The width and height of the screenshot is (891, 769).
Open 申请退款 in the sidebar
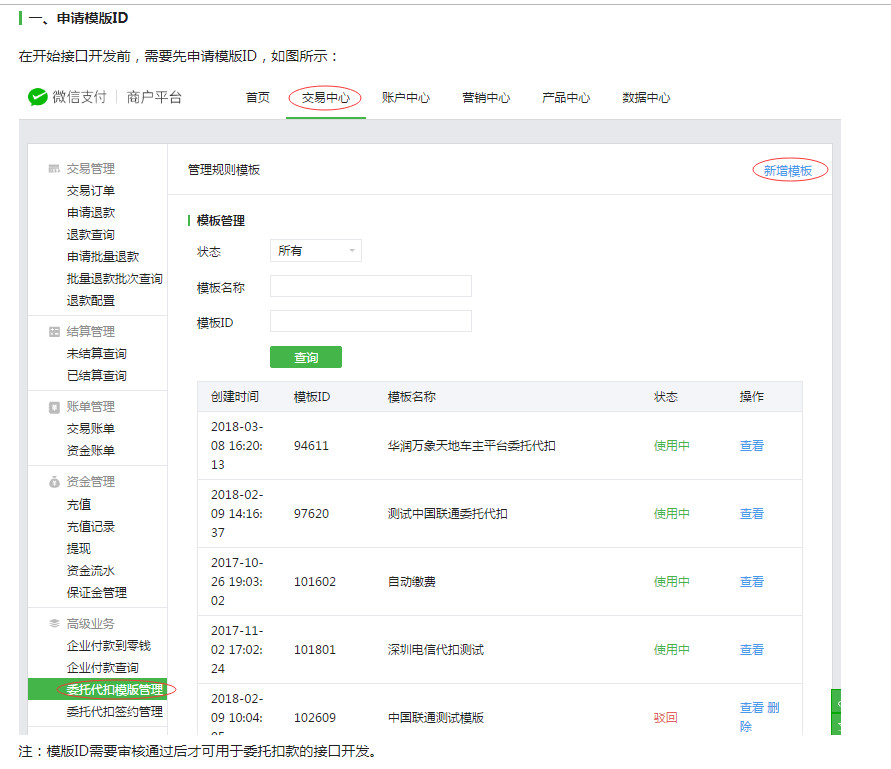(91, 213)
